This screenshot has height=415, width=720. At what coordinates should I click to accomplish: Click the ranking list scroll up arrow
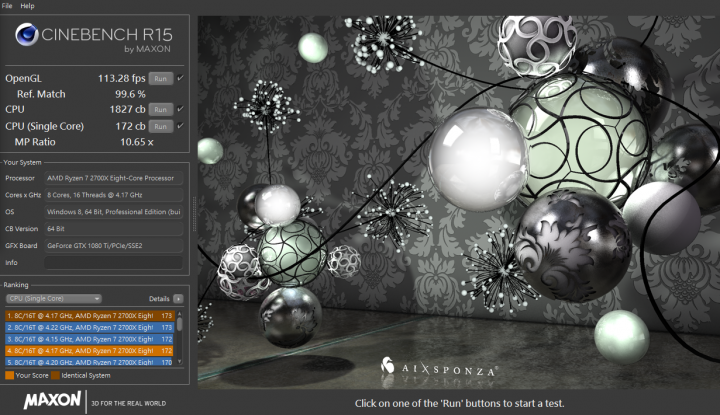click(180, 314)
